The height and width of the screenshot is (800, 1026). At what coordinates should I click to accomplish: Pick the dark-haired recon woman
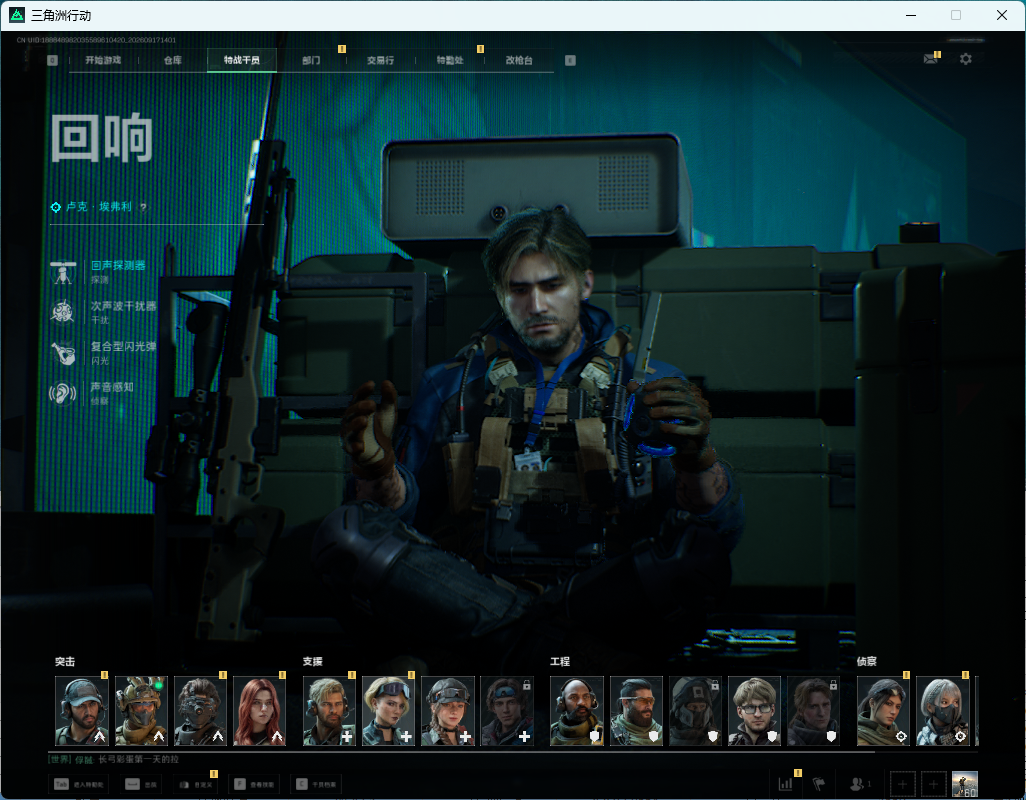(x=883, y=711)
